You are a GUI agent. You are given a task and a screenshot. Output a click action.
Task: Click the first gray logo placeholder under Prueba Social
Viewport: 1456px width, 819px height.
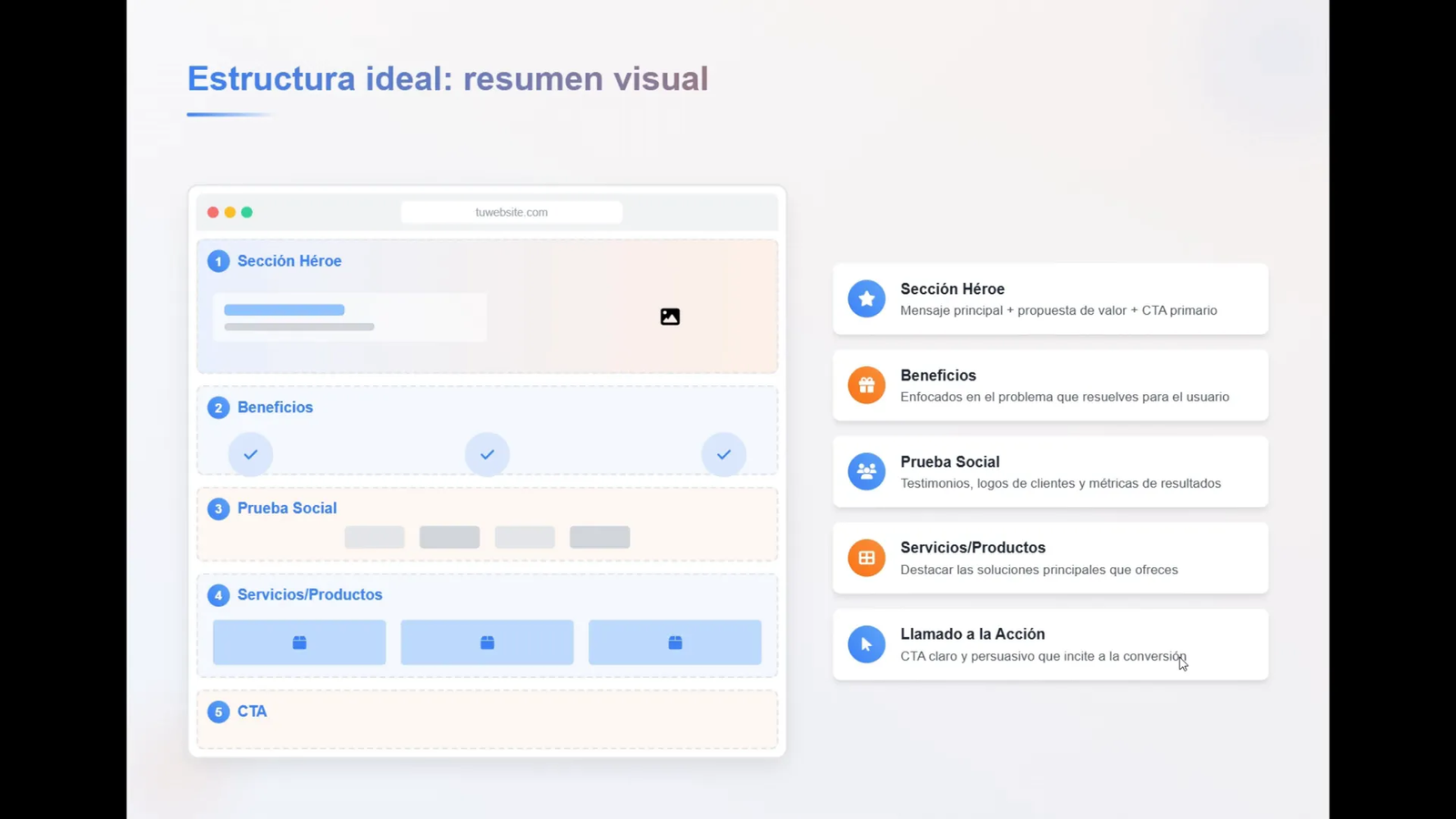tap(374, 537)
